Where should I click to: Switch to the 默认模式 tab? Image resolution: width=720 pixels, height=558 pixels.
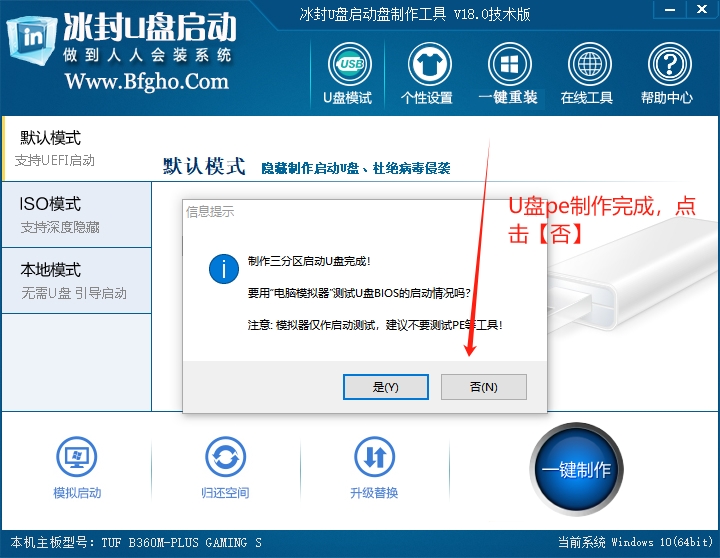(x=76, y=147)
